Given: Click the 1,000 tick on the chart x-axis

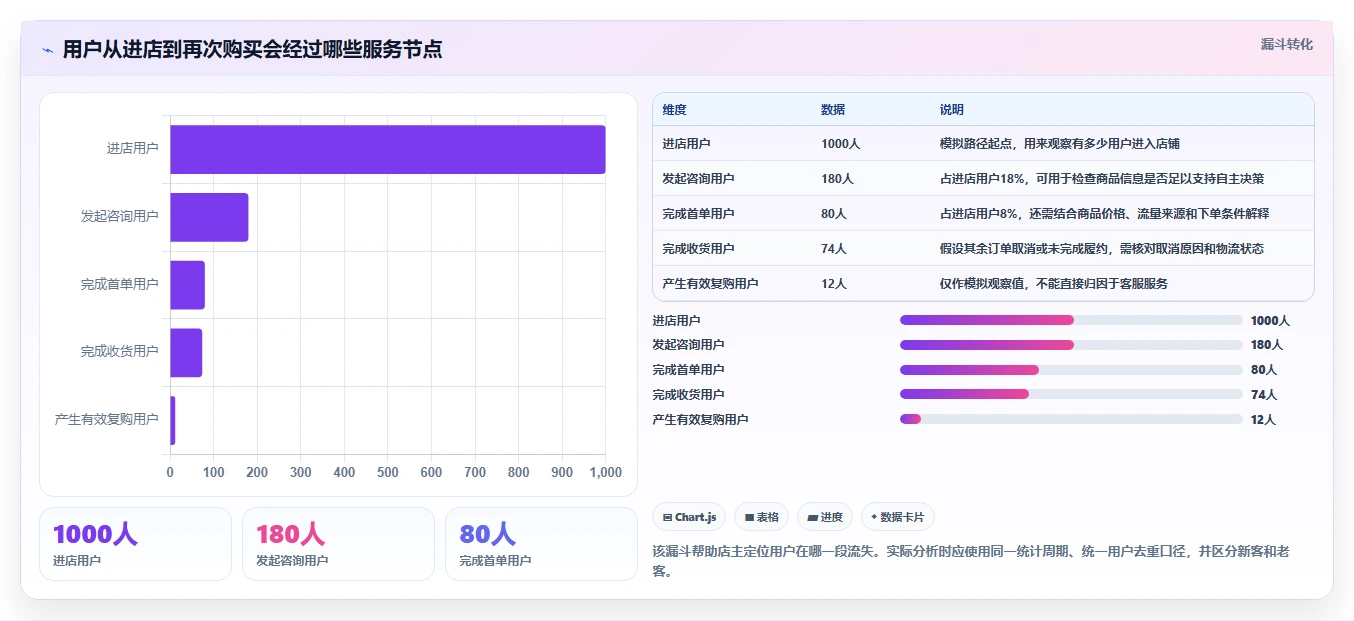Looking at the screenshot, I should click(x=605, y=473).
